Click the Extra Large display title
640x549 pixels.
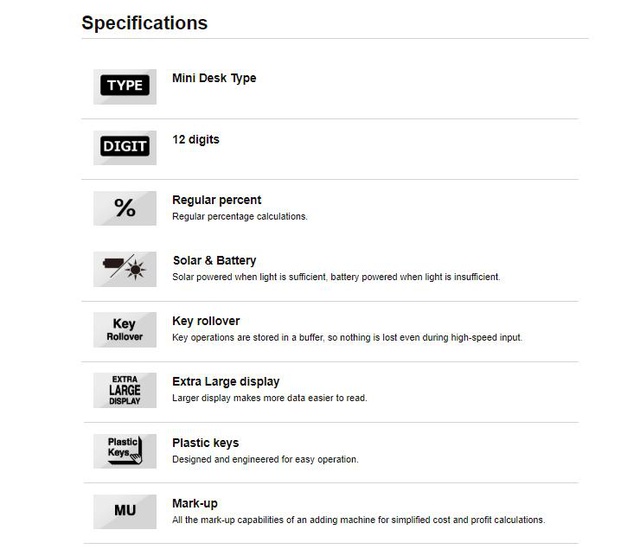[226, 382]
